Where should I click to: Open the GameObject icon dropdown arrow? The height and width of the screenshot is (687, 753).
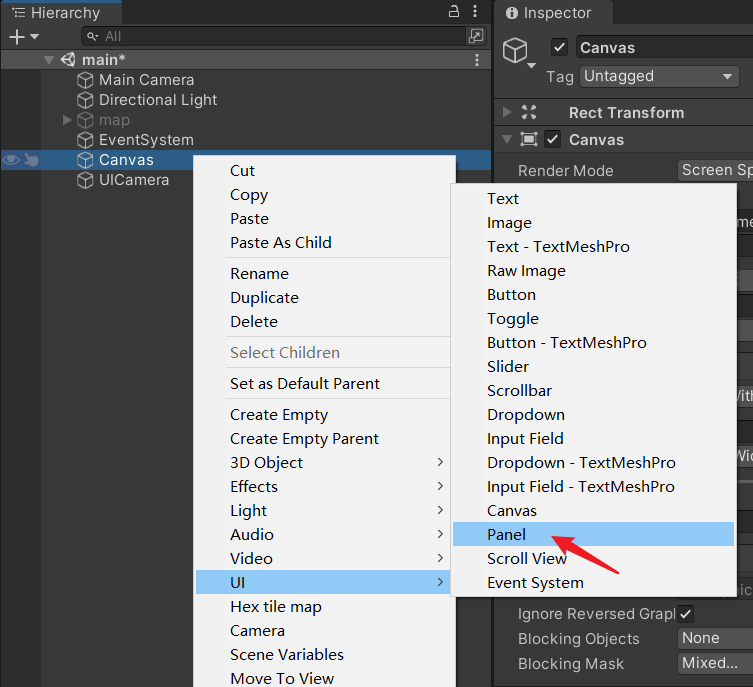pos(531,65)
